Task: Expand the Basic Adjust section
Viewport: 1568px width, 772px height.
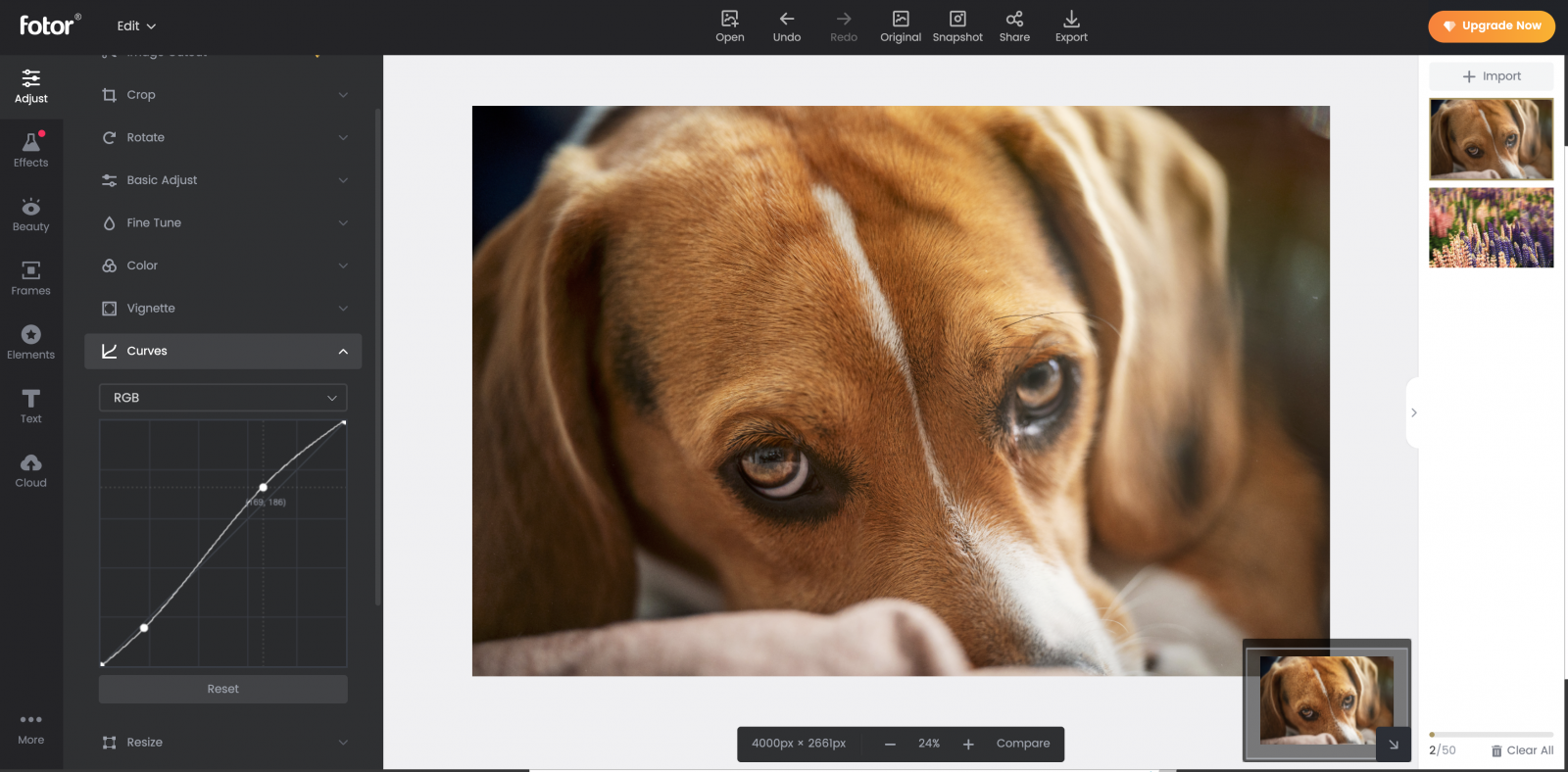Action: 223,180
